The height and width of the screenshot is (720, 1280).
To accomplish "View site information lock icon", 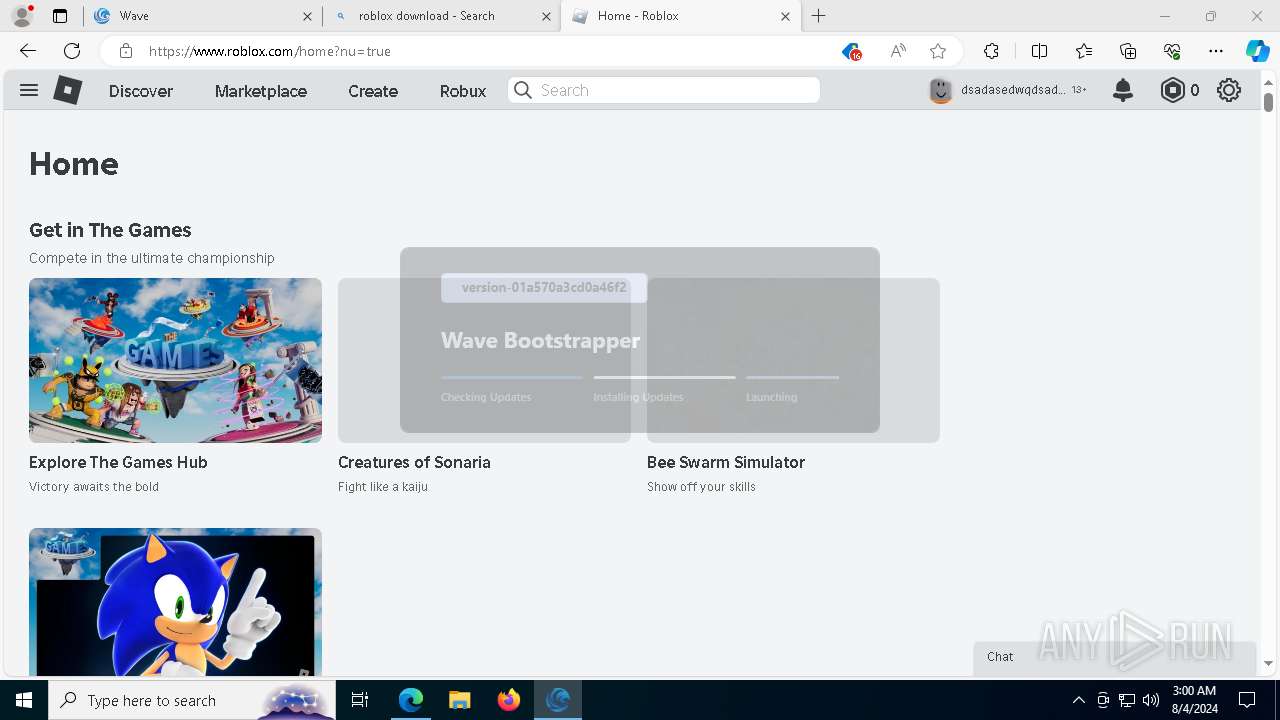I will tap(125, 51).
